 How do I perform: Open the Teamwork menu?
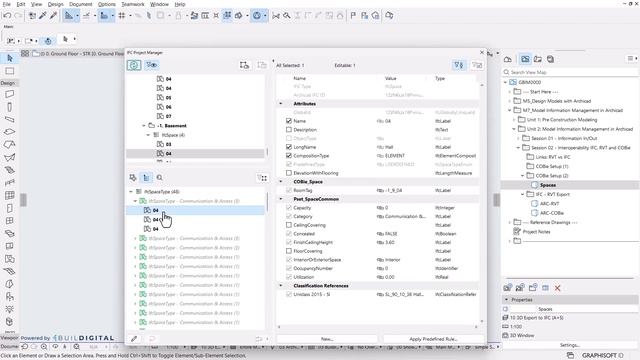[133, 4]
